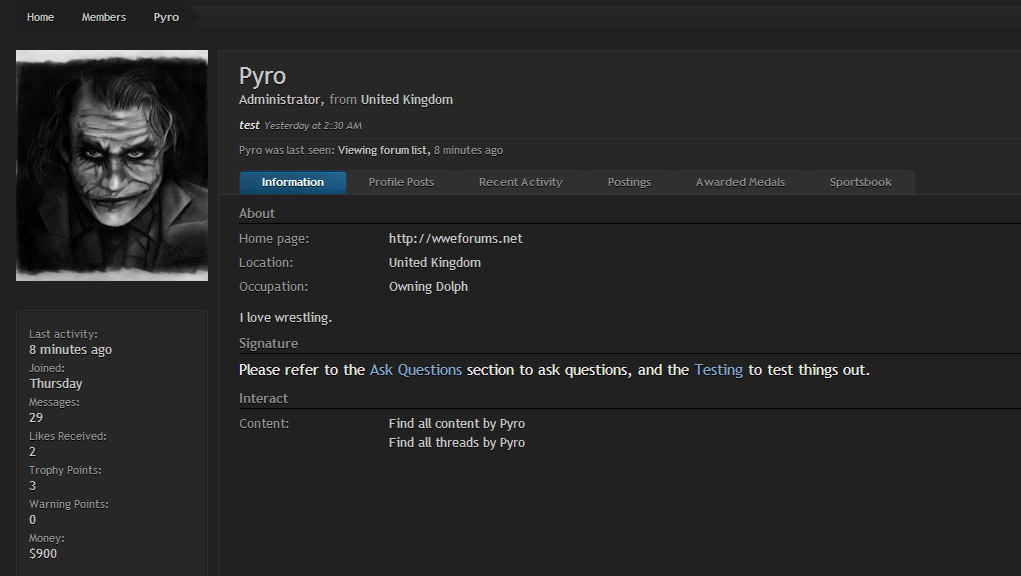
Task: Select the Pyro breadcrumb item
Action: tap(166, 17)
